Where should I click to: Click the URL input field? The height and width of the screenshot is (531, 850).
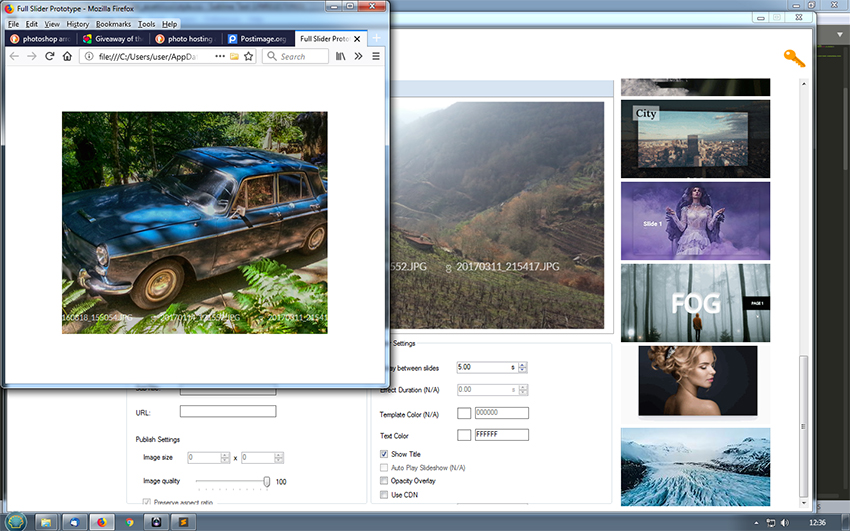pyautogui.click(x=228, y=411)
